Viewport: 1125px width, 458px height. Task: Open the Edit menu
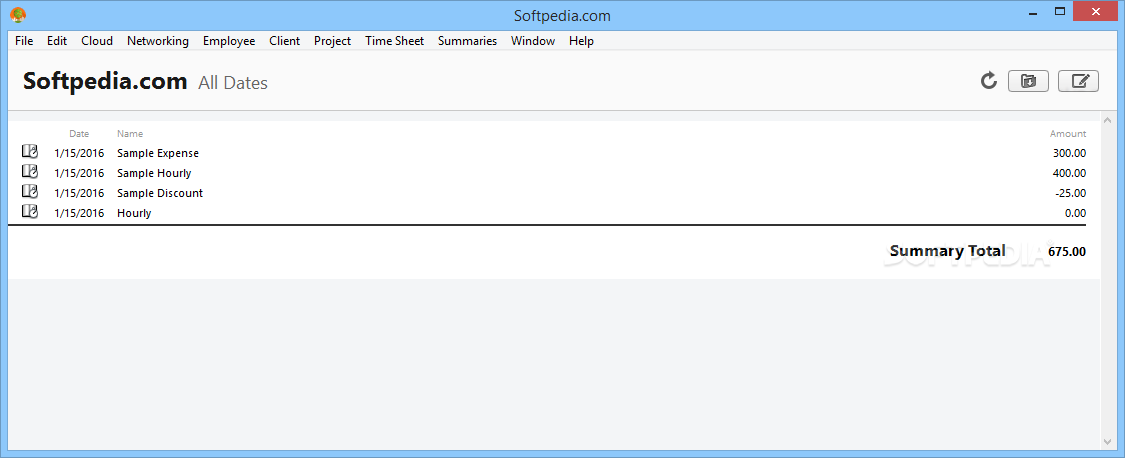(x=57, y=41)
